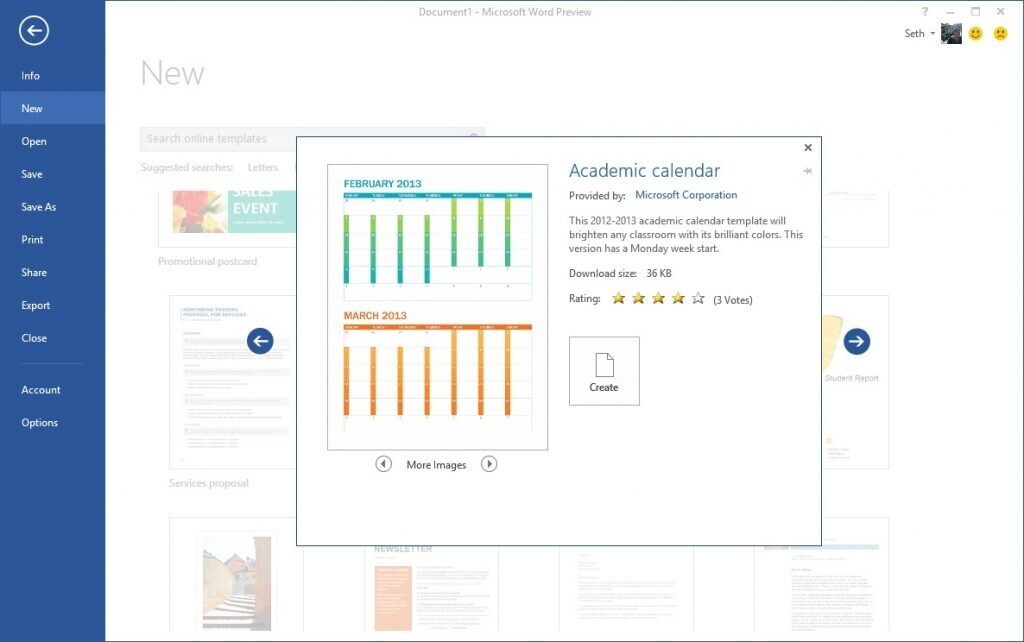
Task: Click the '(3 Votes)' text
Action: point(733,300)
